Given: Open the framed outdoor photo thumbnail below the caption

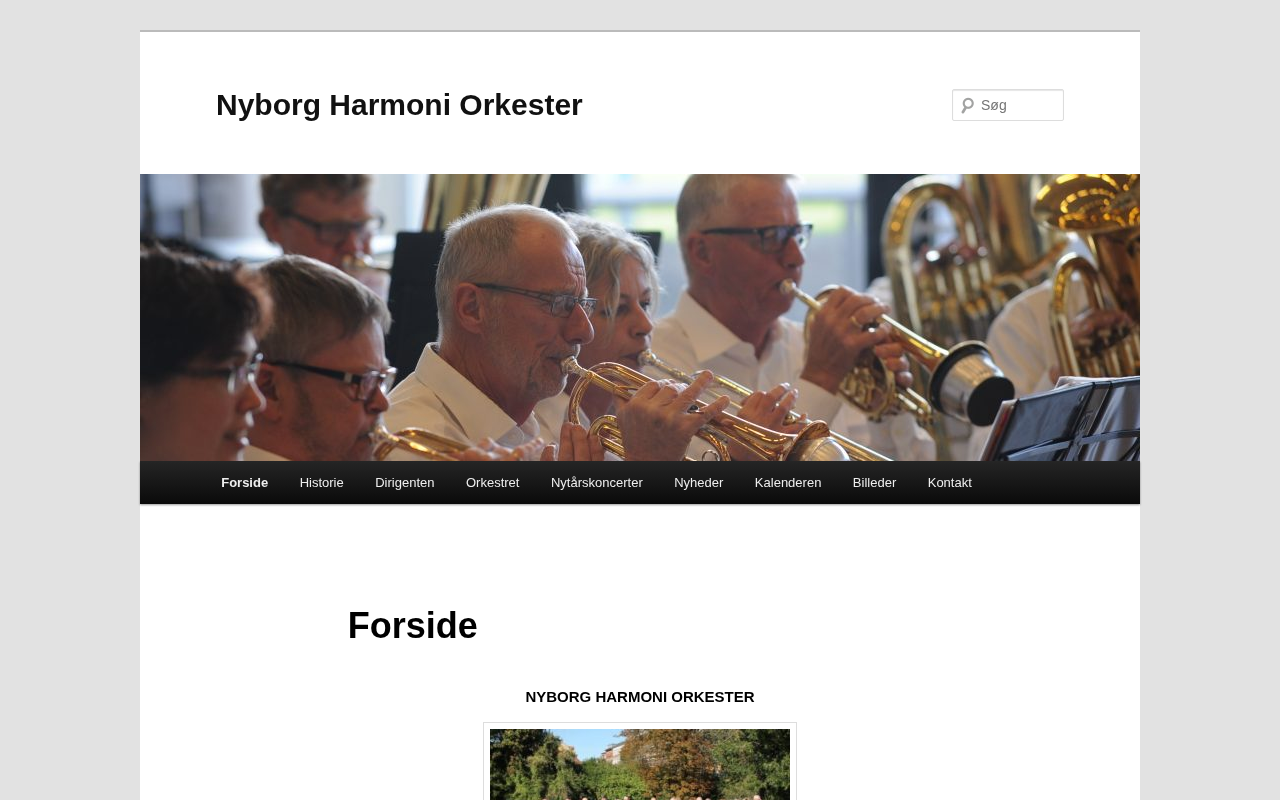Looking at the screenshot, I should point(640,764).
